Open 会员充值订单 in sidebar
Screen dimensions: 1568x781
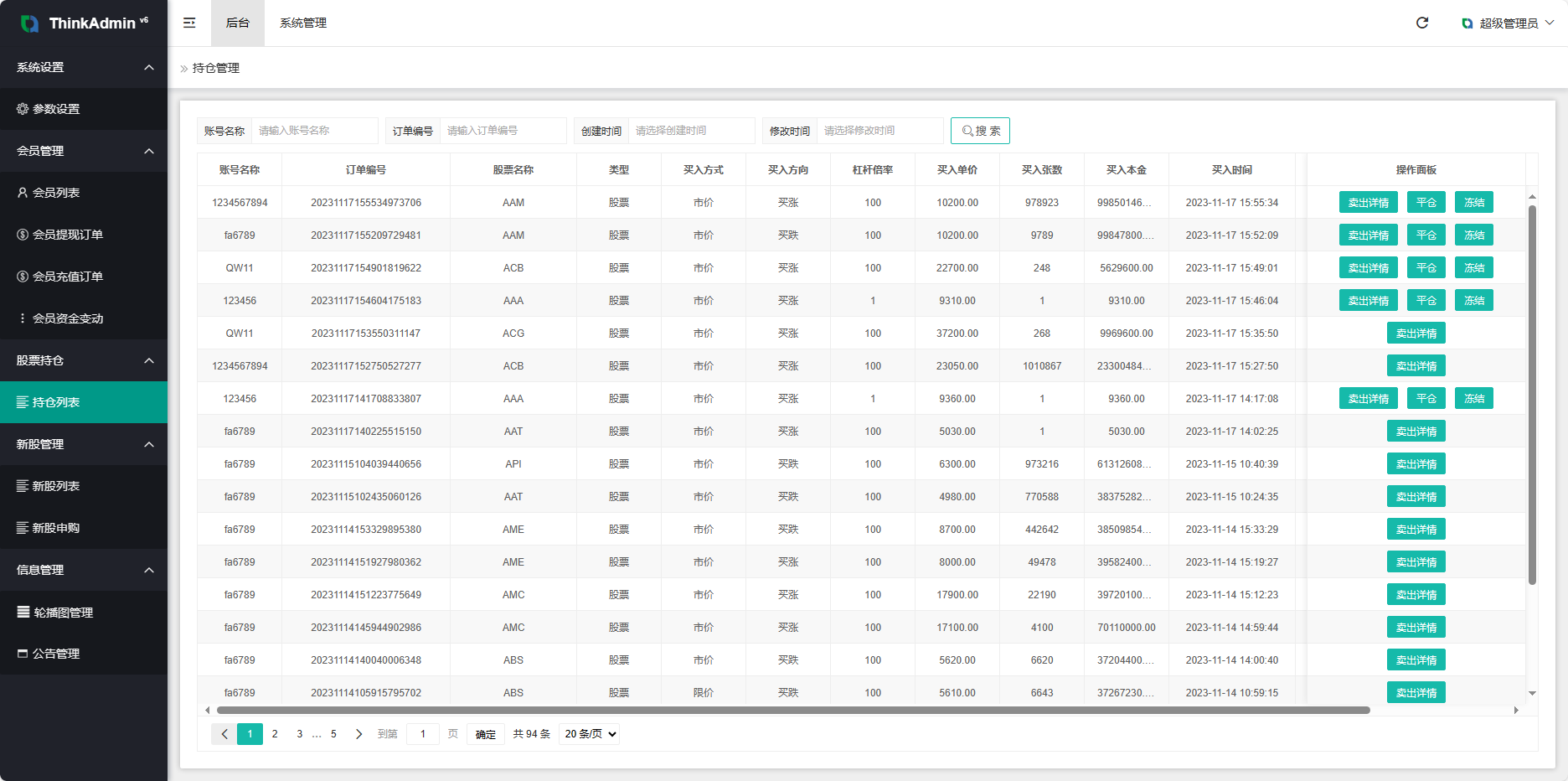click(84, 277)
